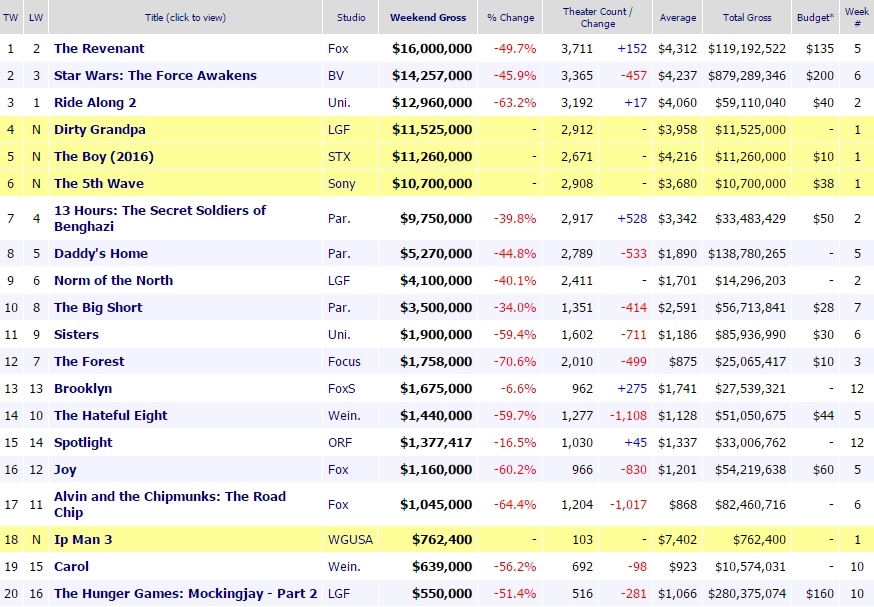Open the Spotlight movie page

[x=83, y=443]
